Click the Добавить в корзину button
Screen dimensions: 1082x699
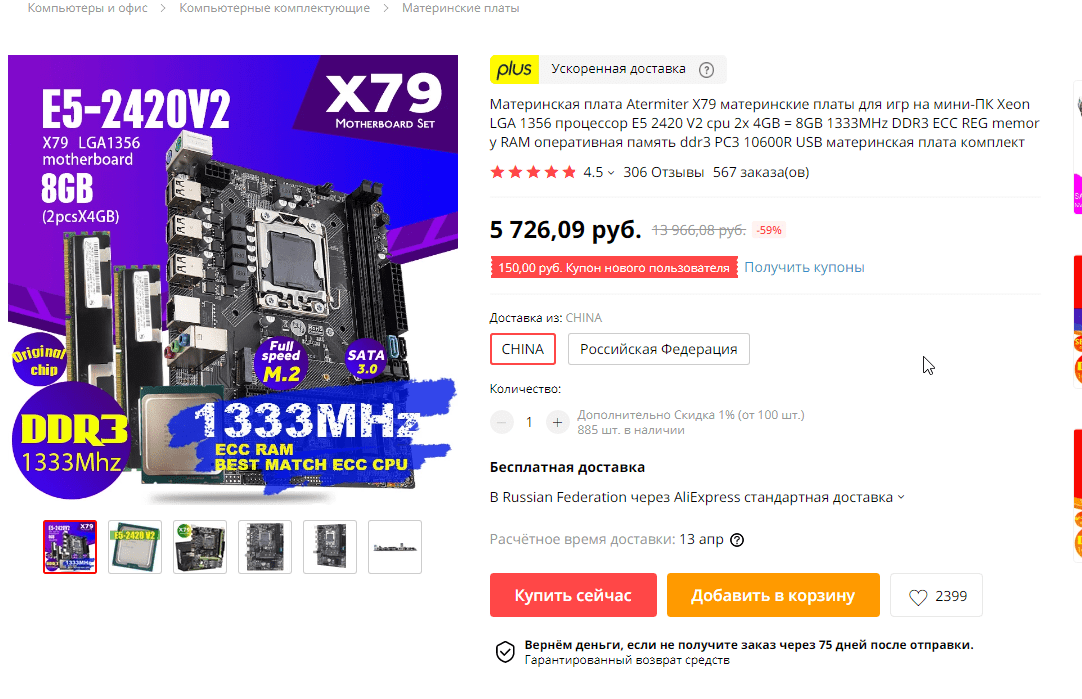pos(773,595)
